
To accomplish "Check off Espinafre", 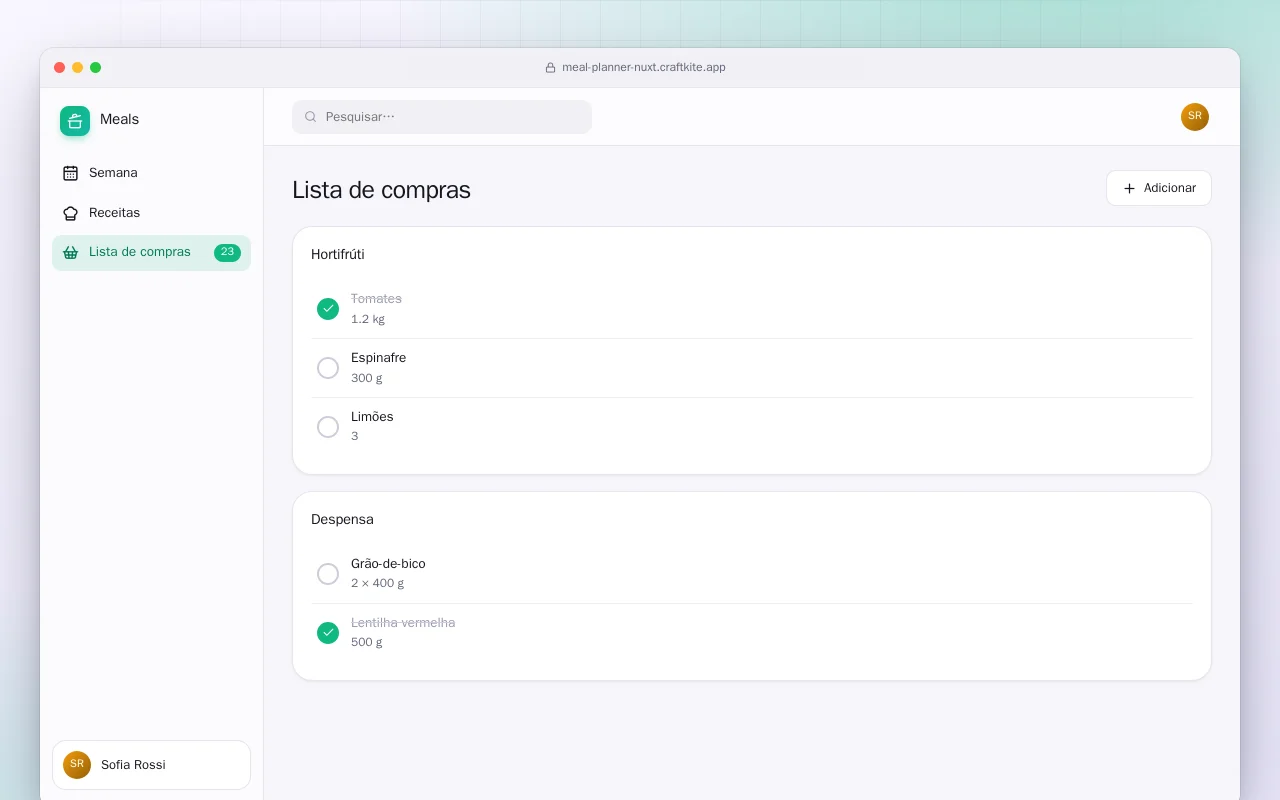I will [x=328, y=368].
